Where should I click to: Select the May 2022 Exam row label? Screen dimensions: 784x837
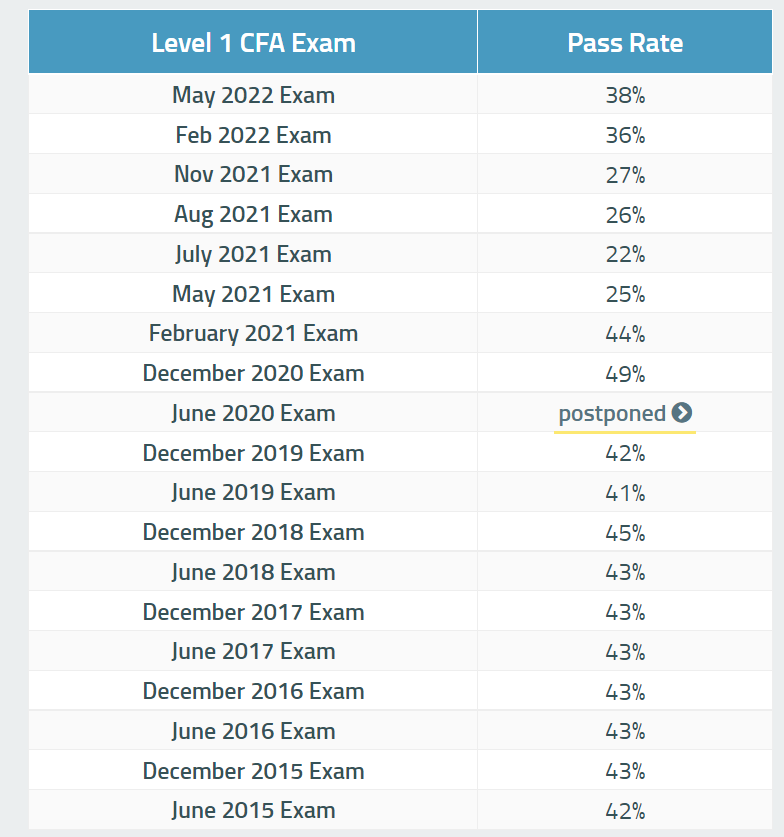click(x=253, y=96)
